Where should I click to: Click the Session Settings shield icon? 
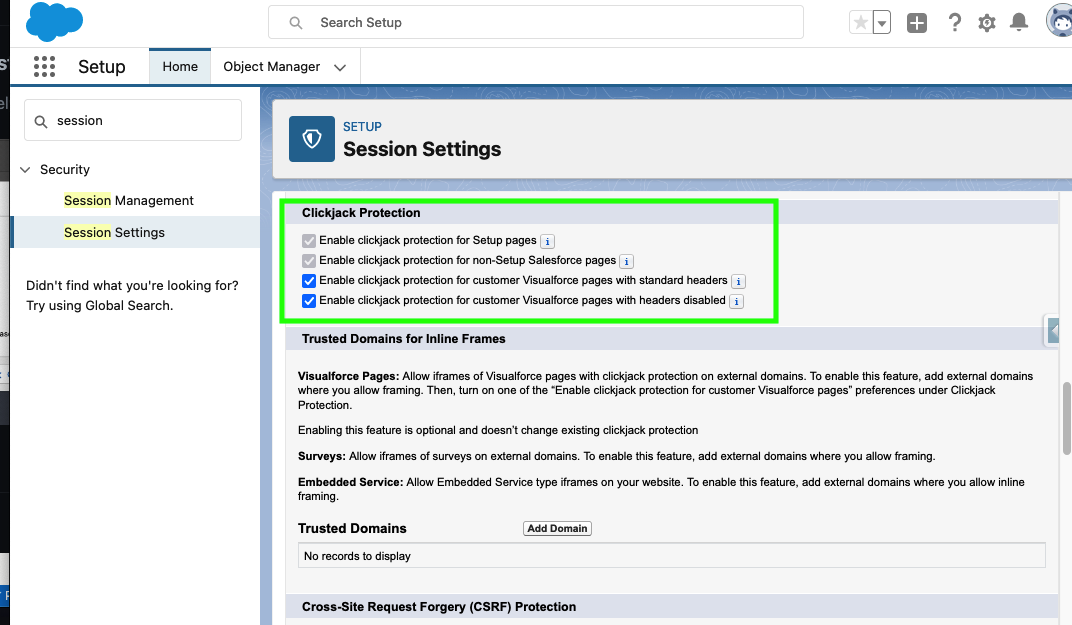click(312, 139)
